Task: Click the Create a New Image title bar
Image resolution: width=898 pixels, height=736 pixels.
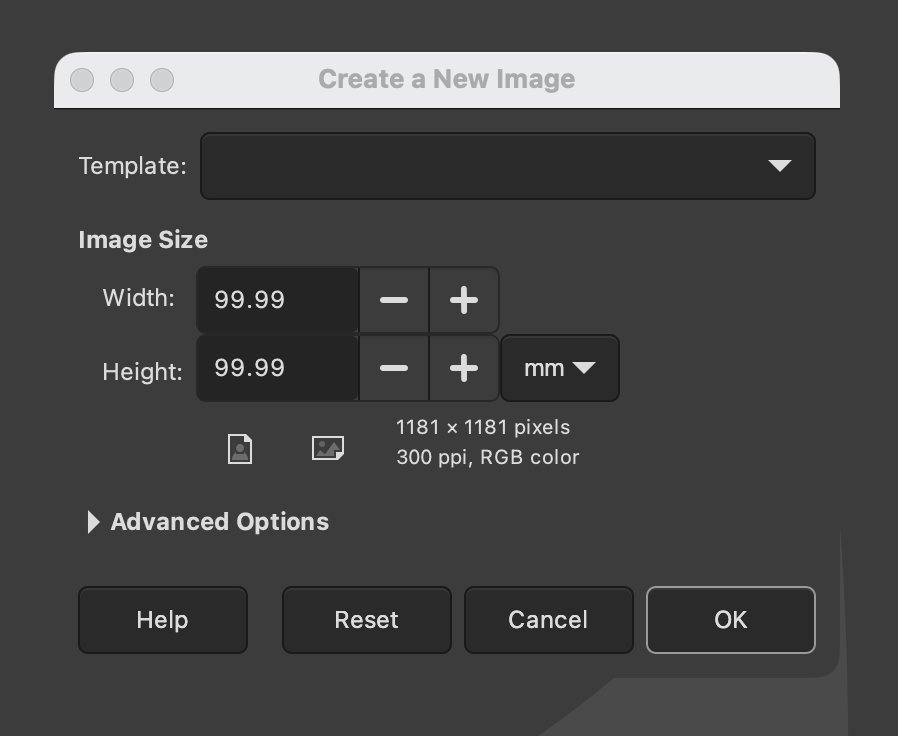Action: coord(446,79)
